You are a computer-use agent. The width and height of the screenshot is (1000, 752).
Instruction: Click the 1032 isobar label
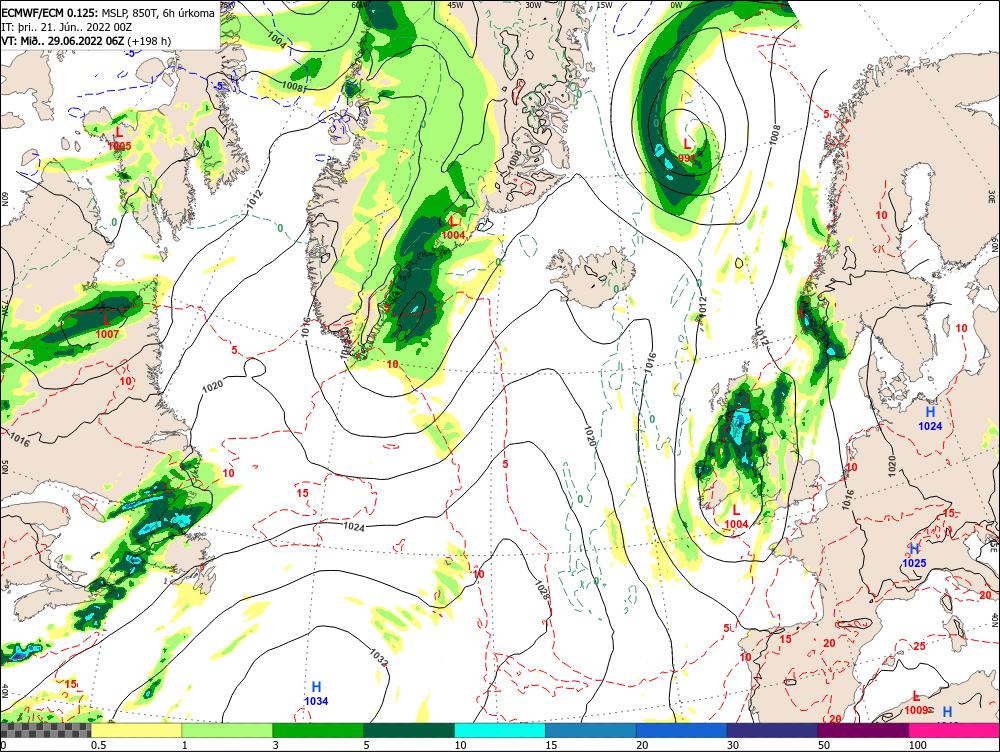click(378, 658)
